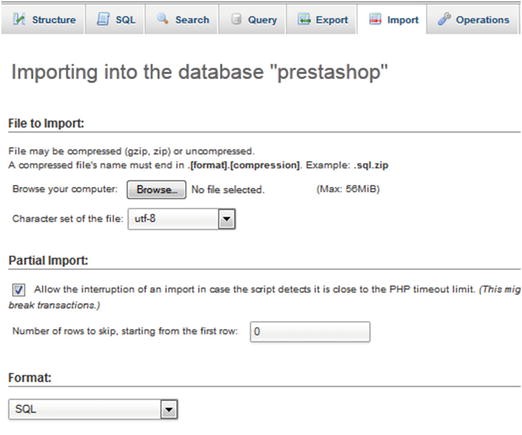This screenshot has width=522, height=435.
Task: Switch to the Export tab
Action: coord(322,19)
